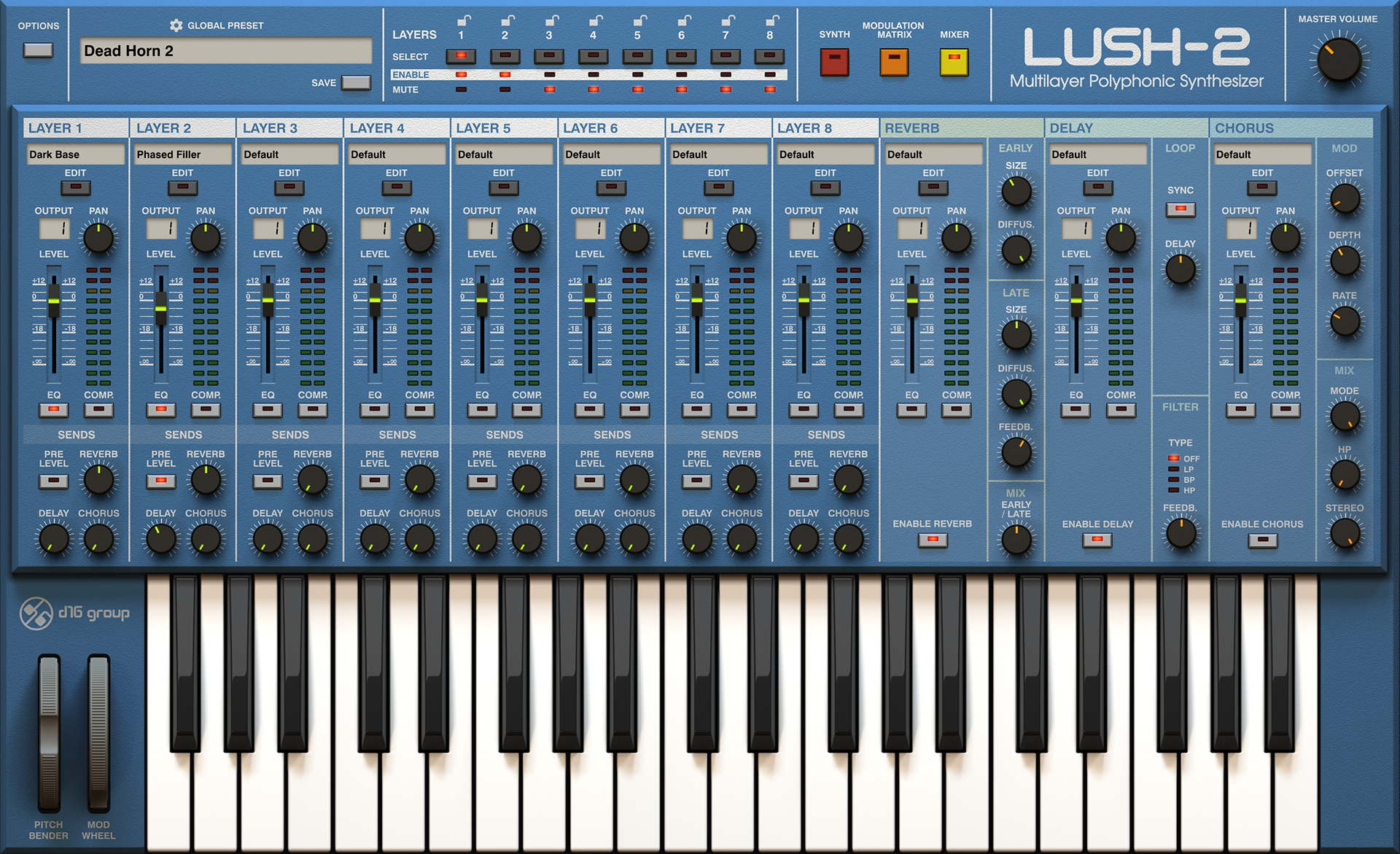The image size is (1400, 854).
Task: Adjust Layer 2 Delay send knob
Action: (x=160, y=539)
